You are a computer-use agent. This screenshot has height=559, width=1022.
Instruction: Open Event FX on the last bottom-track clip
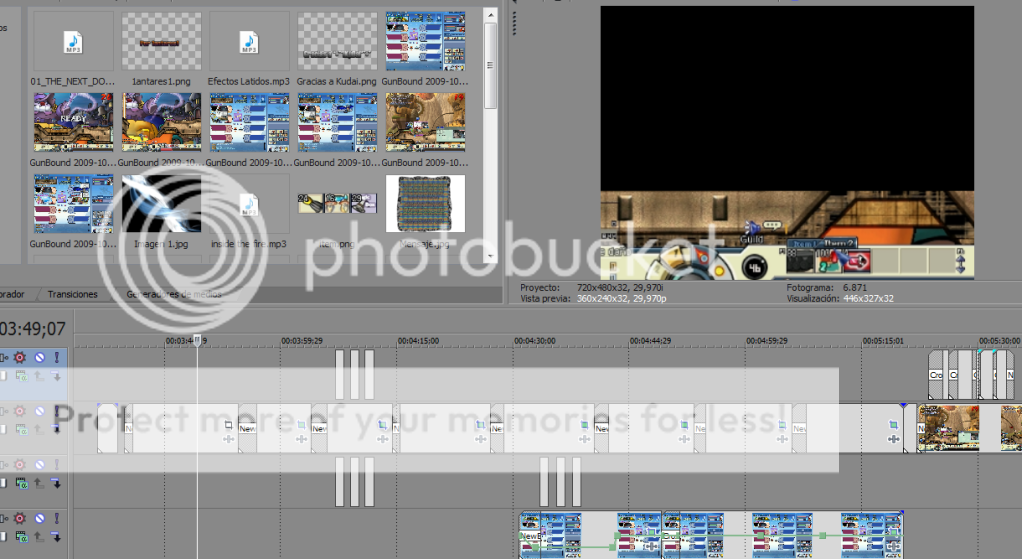[x=895, y=547]
